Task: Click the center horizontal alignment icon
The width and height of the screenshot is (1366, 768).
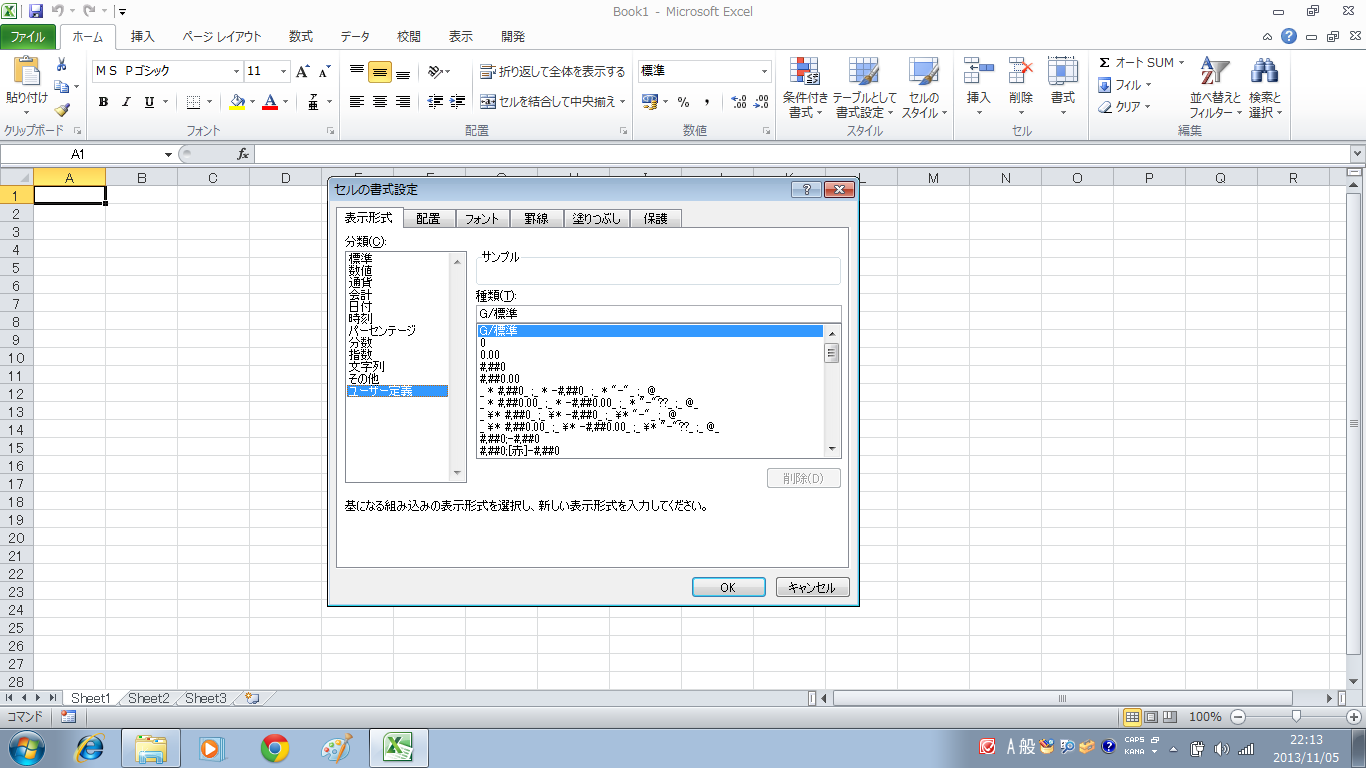Action: (380, 102)
